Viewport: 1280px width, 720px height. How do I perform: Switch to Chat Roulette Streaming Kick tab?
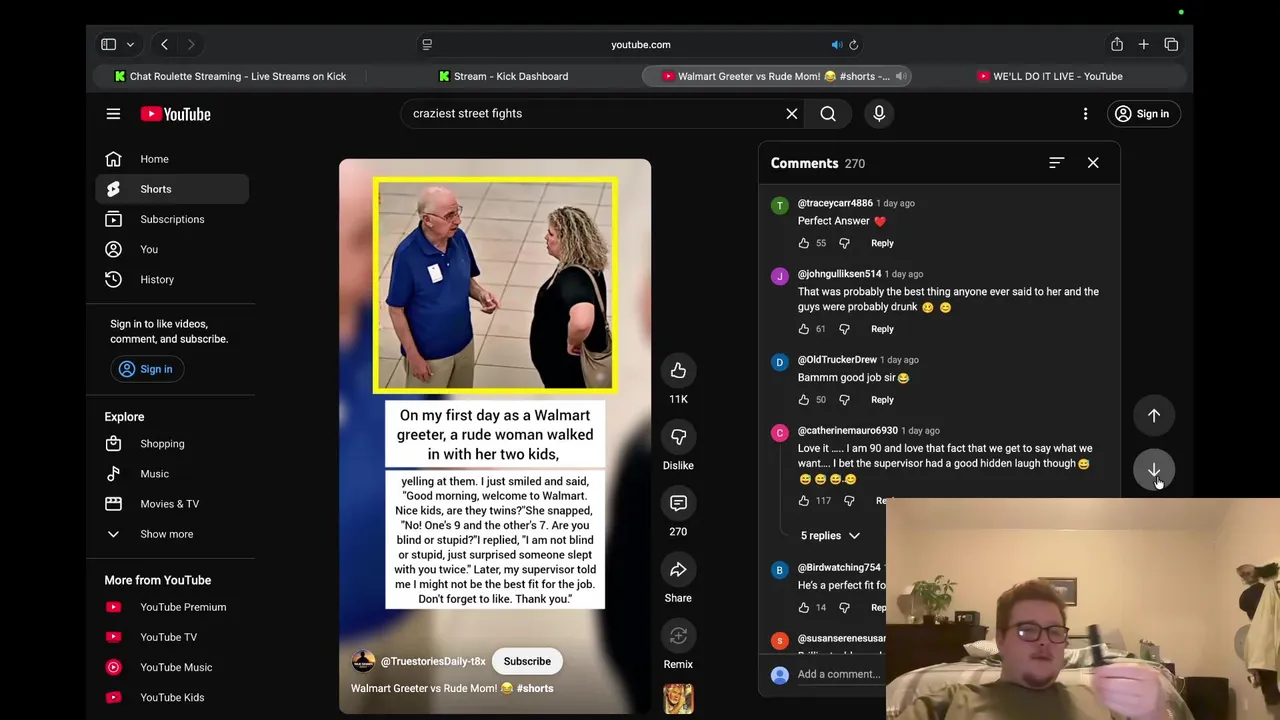tap(230, 76)
